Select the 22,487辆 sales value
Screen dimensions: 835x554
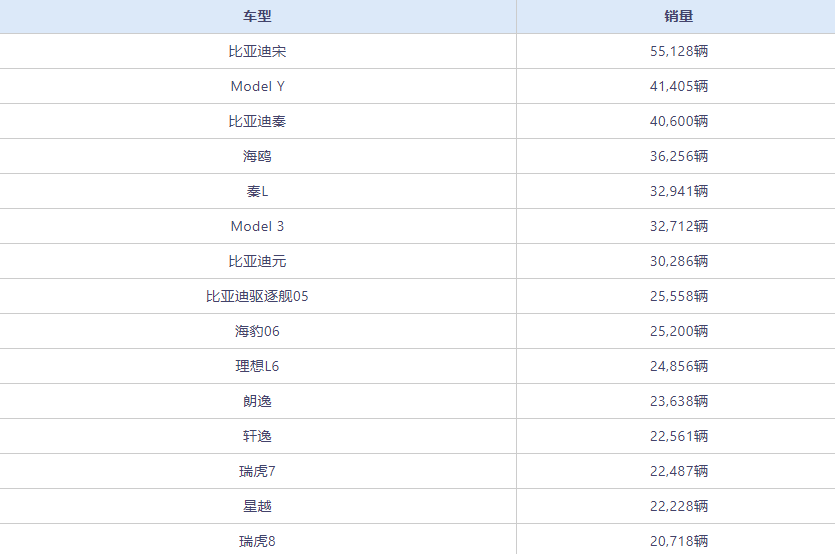679,471
